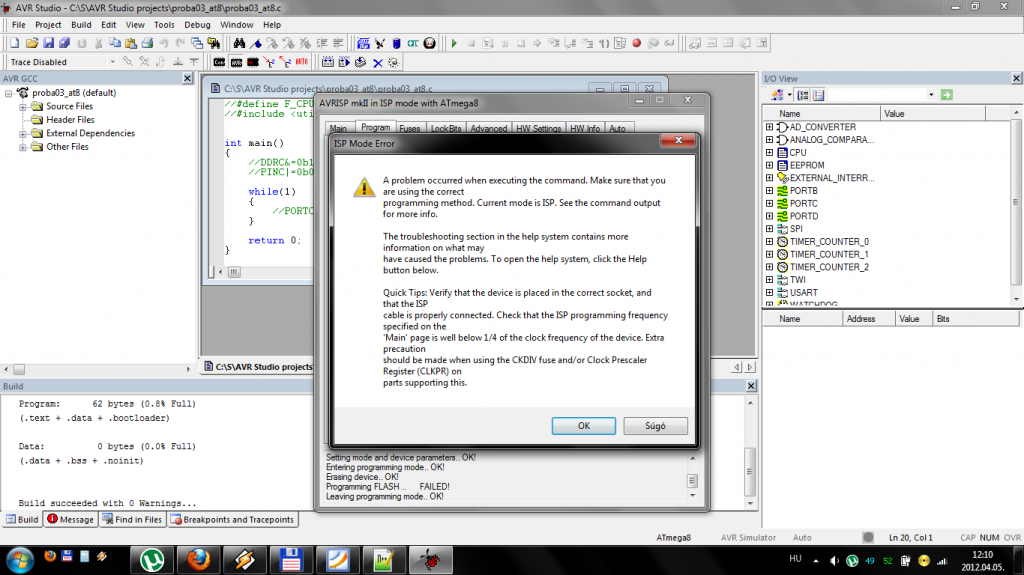Click the programmer log scrollbar thumb
This screenshot has height=575, width=1024.
tap(692, 481)
